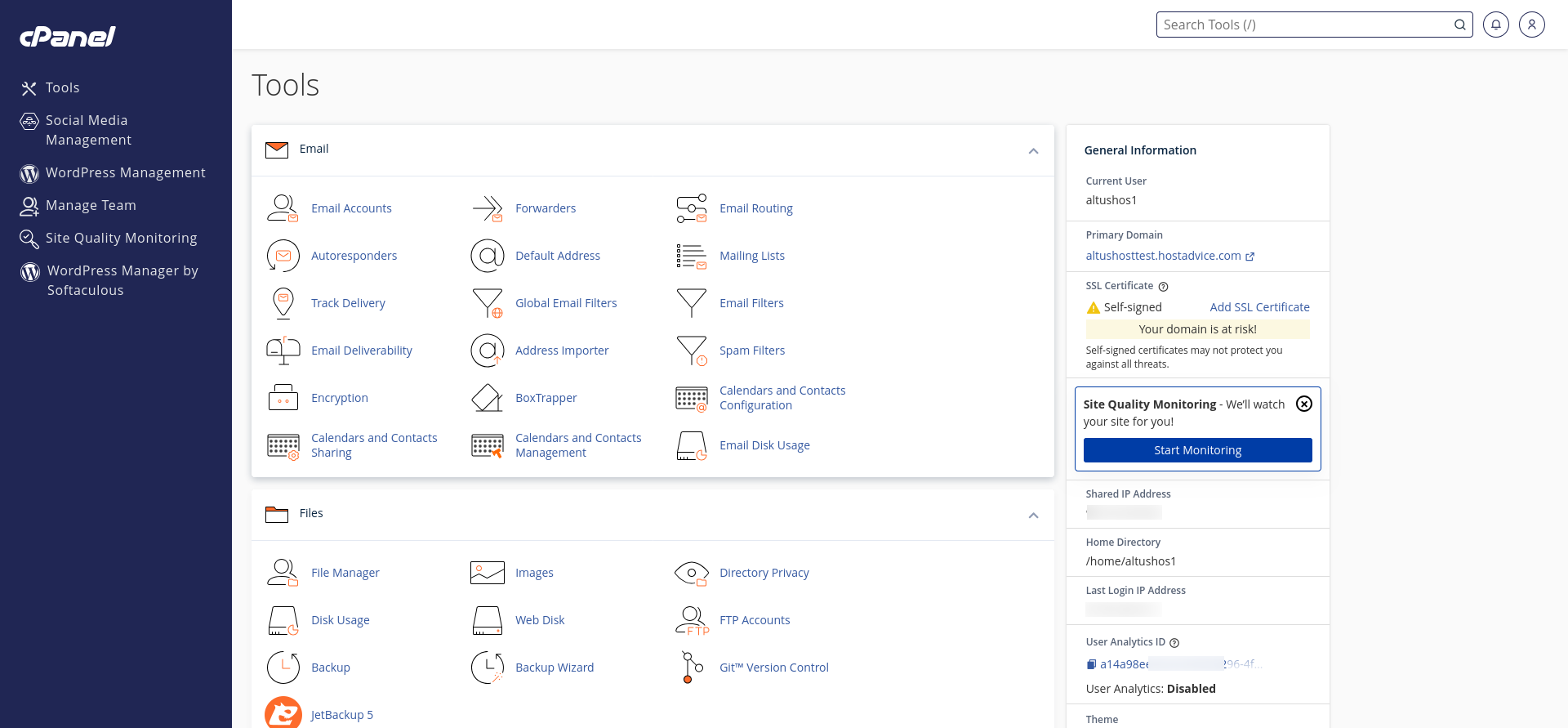
Task: Open the Calendars and Contacts Management link
Action: pyautogui.click(x=578, y=445)
